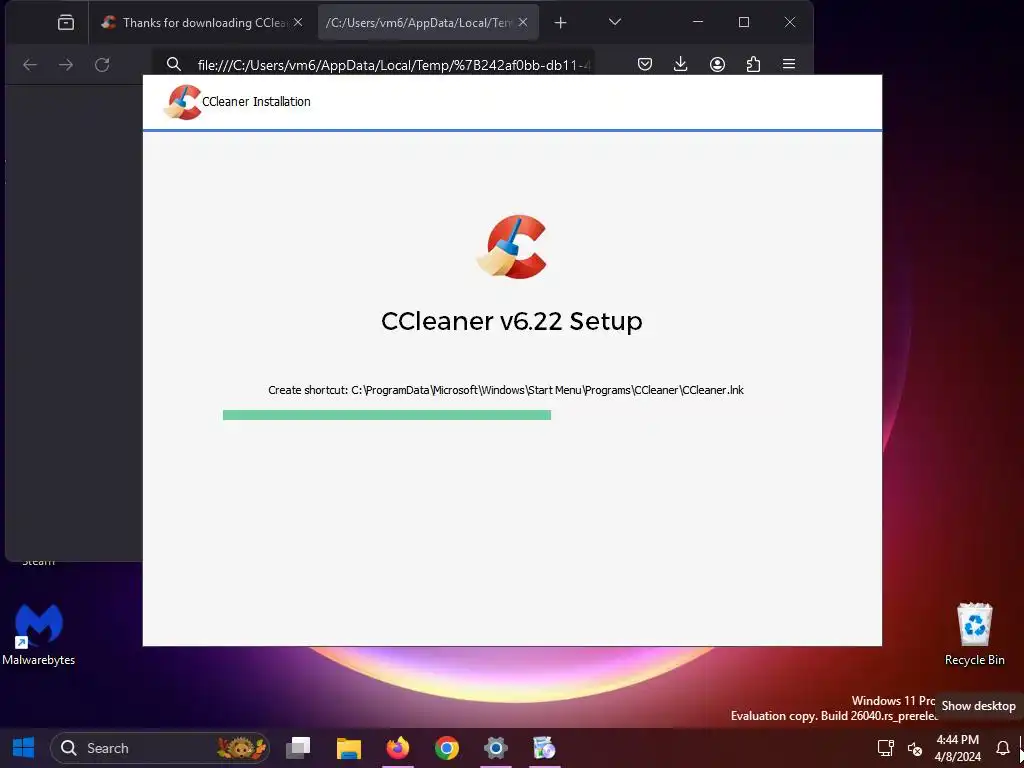
Task: Open a new browser tab
Action: [560, 23]
